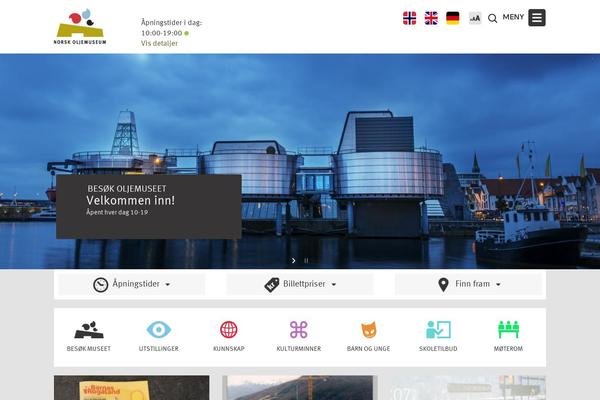Go to next slide with carousel arrow

[293, 261]
